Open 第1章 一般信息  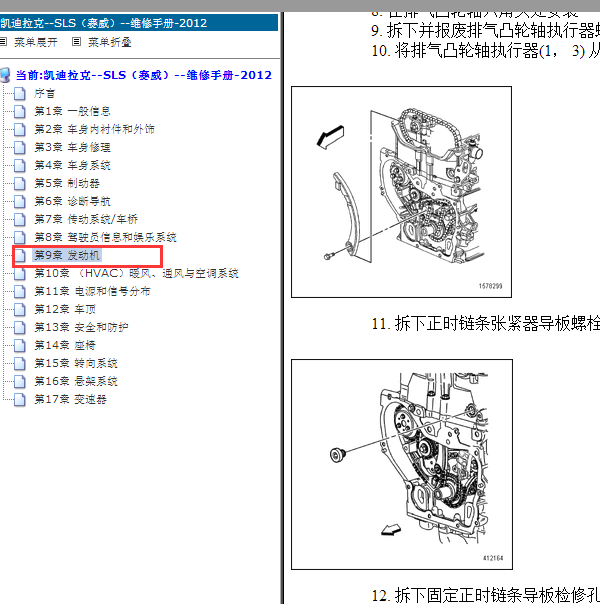pos(72,111)
